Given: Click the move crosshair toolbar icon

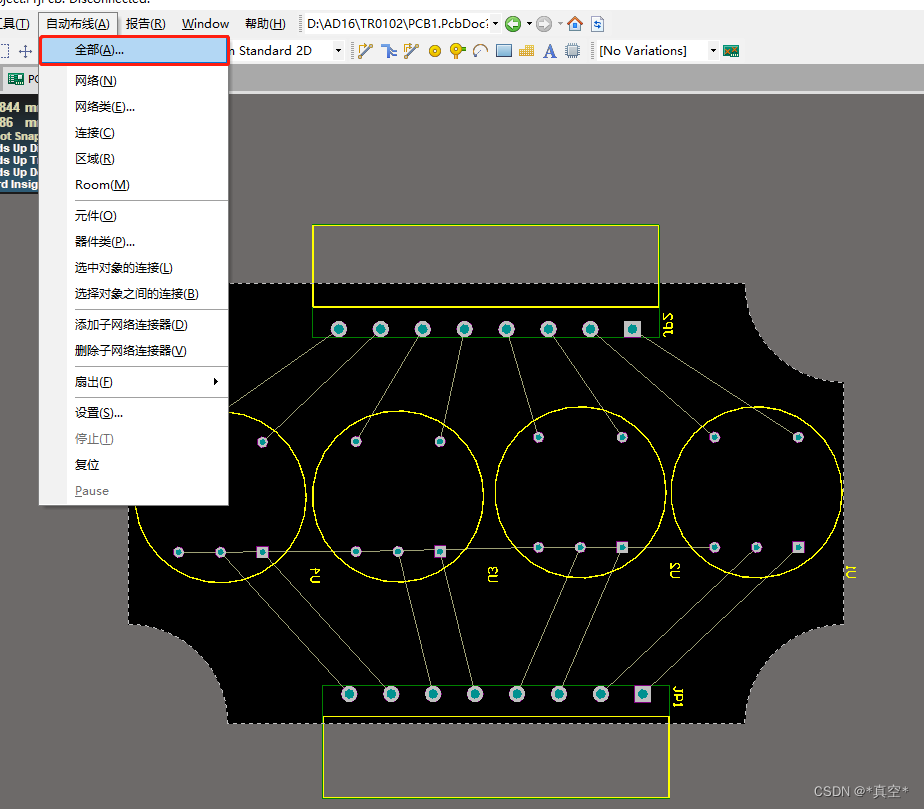Looking at the screenshot, I should tap(25, 51).
